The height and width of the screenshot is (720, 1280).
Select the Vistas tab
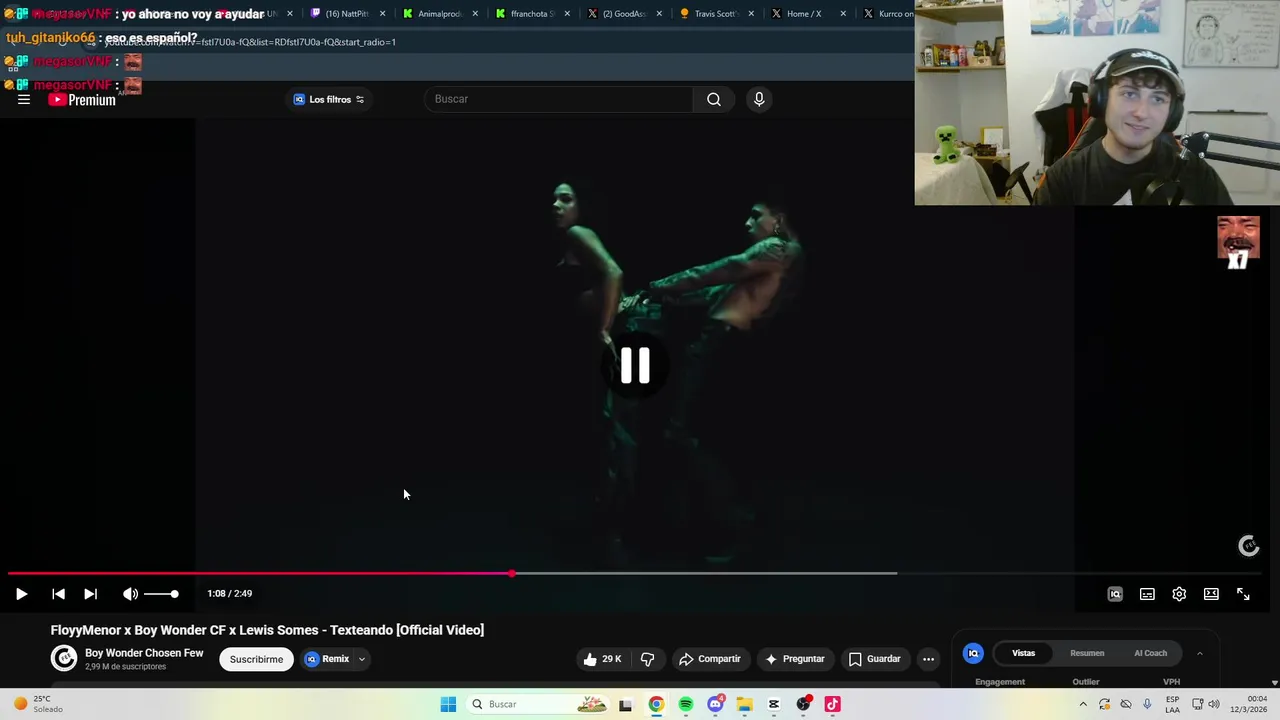[1023, 653]
